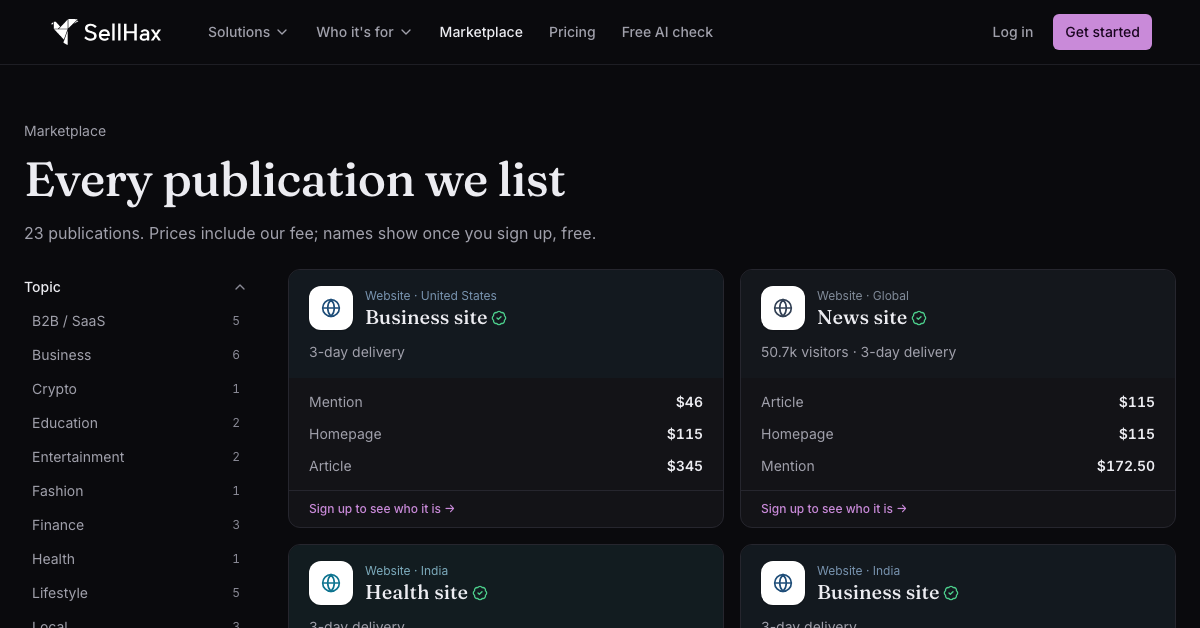Filter by B2B / SaaS topic
The width and height of the screenshot is (1200, 628).
[136, 321]
